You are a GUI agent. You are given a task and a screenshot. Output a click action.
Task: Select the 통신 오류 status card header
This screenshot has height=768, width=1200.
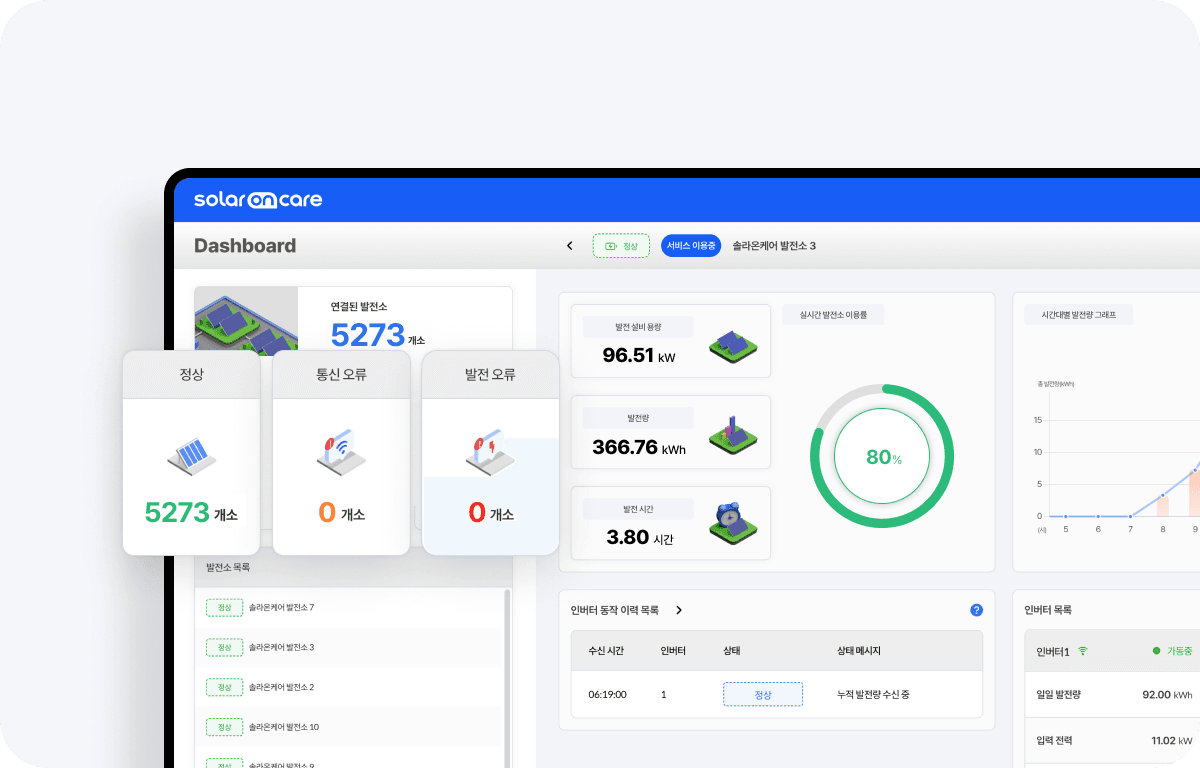point(341,375)
